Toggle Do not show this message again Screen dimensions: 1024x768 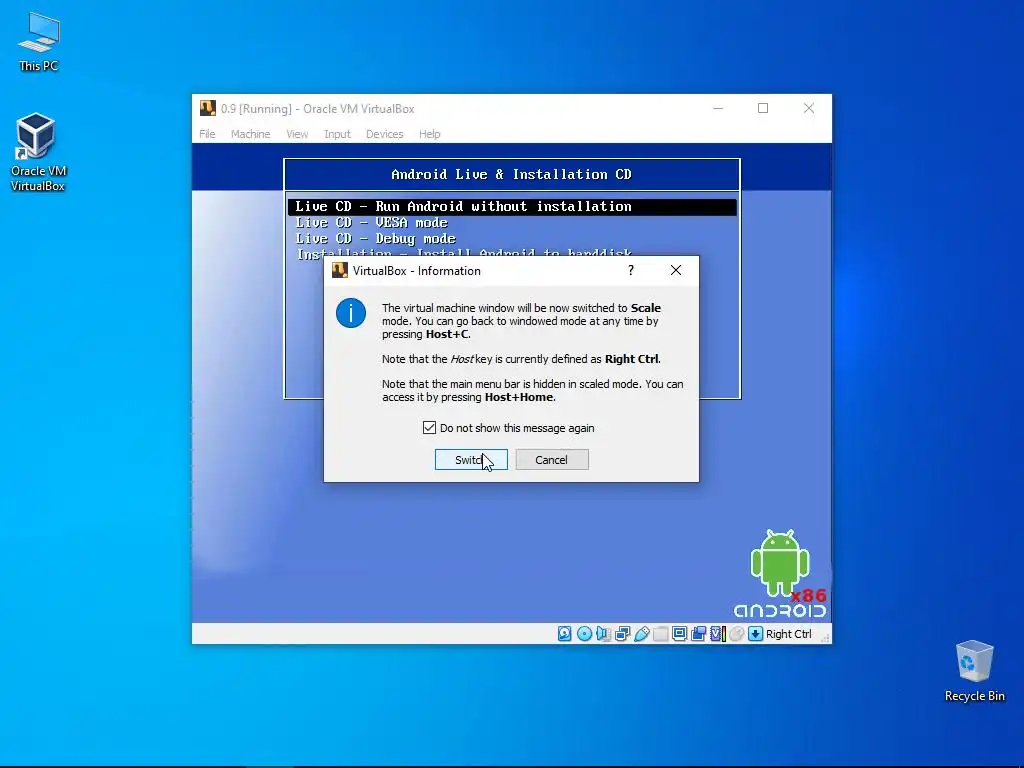click(429, 428)
